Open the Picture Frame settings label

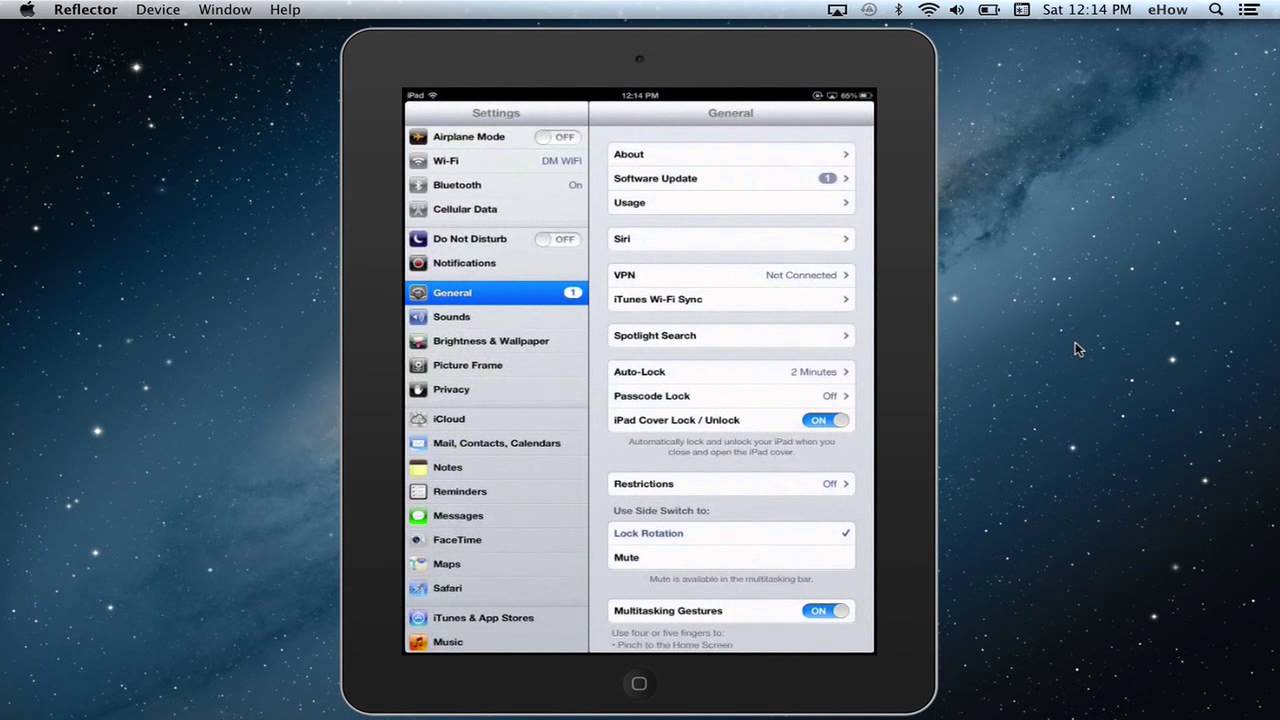[468, 365]
